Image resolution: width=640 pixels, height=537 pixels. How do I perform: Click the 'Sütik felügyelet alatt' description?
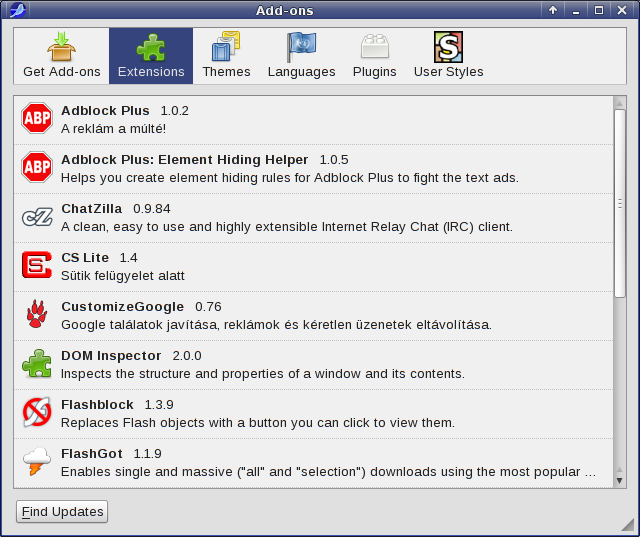click(x=123, y=276)
